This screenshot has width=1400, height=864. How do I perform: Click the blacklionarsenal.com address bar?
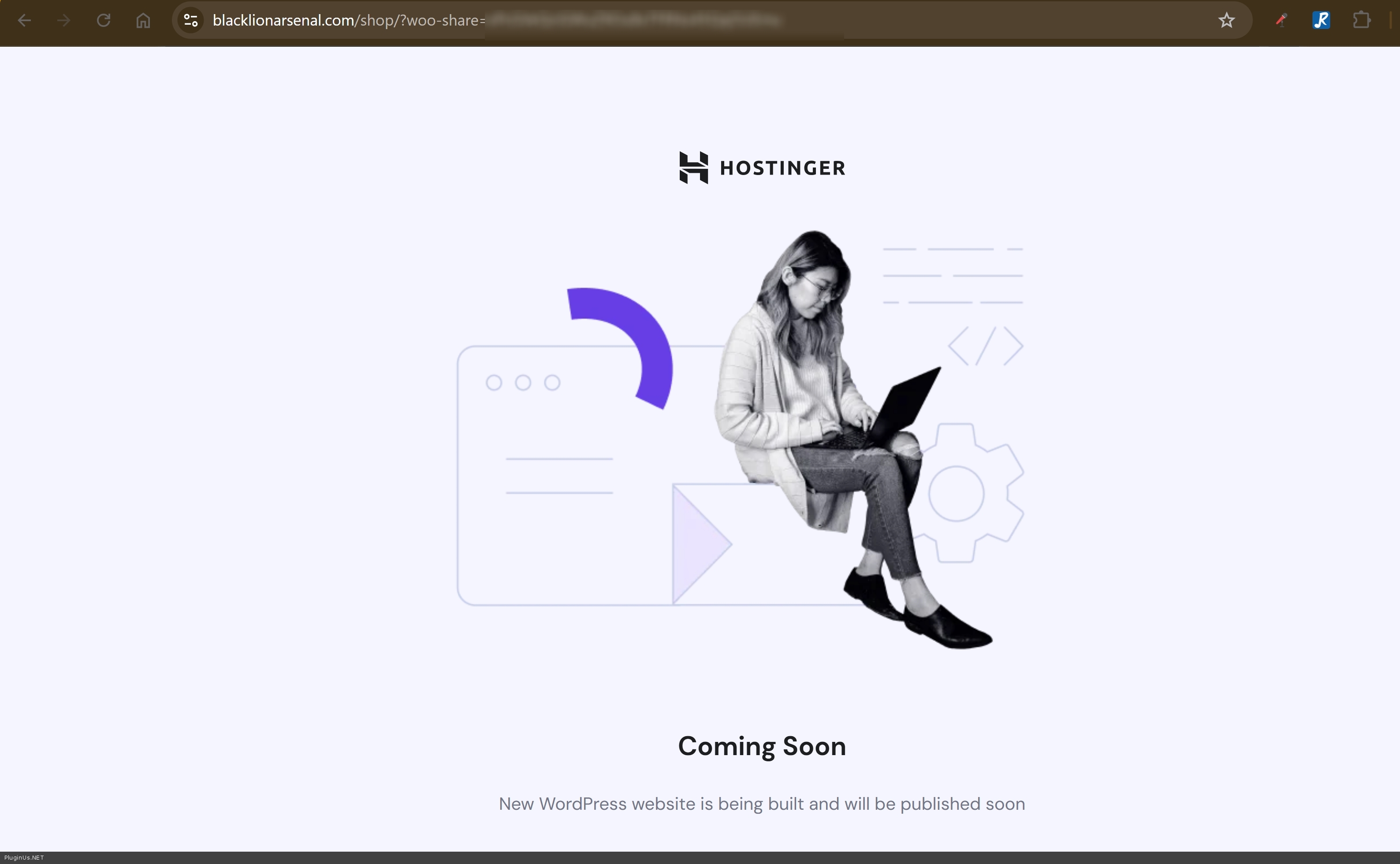point(349,21)
